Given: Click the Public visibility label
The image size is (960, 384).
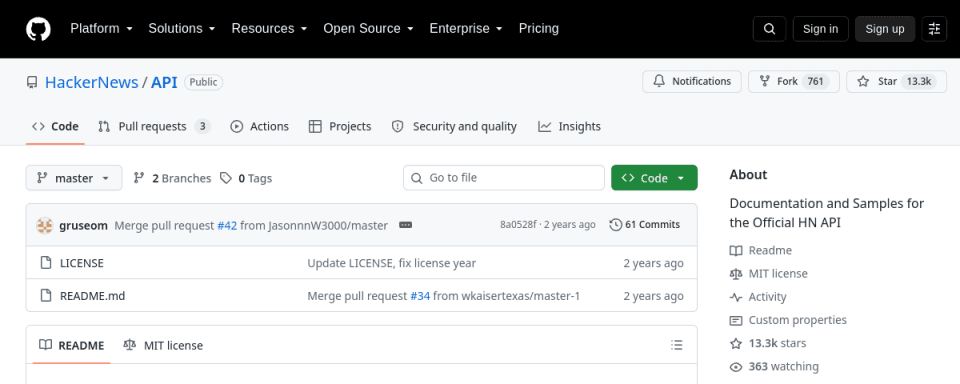Looking at the screenshot, I should pos(203,82).
